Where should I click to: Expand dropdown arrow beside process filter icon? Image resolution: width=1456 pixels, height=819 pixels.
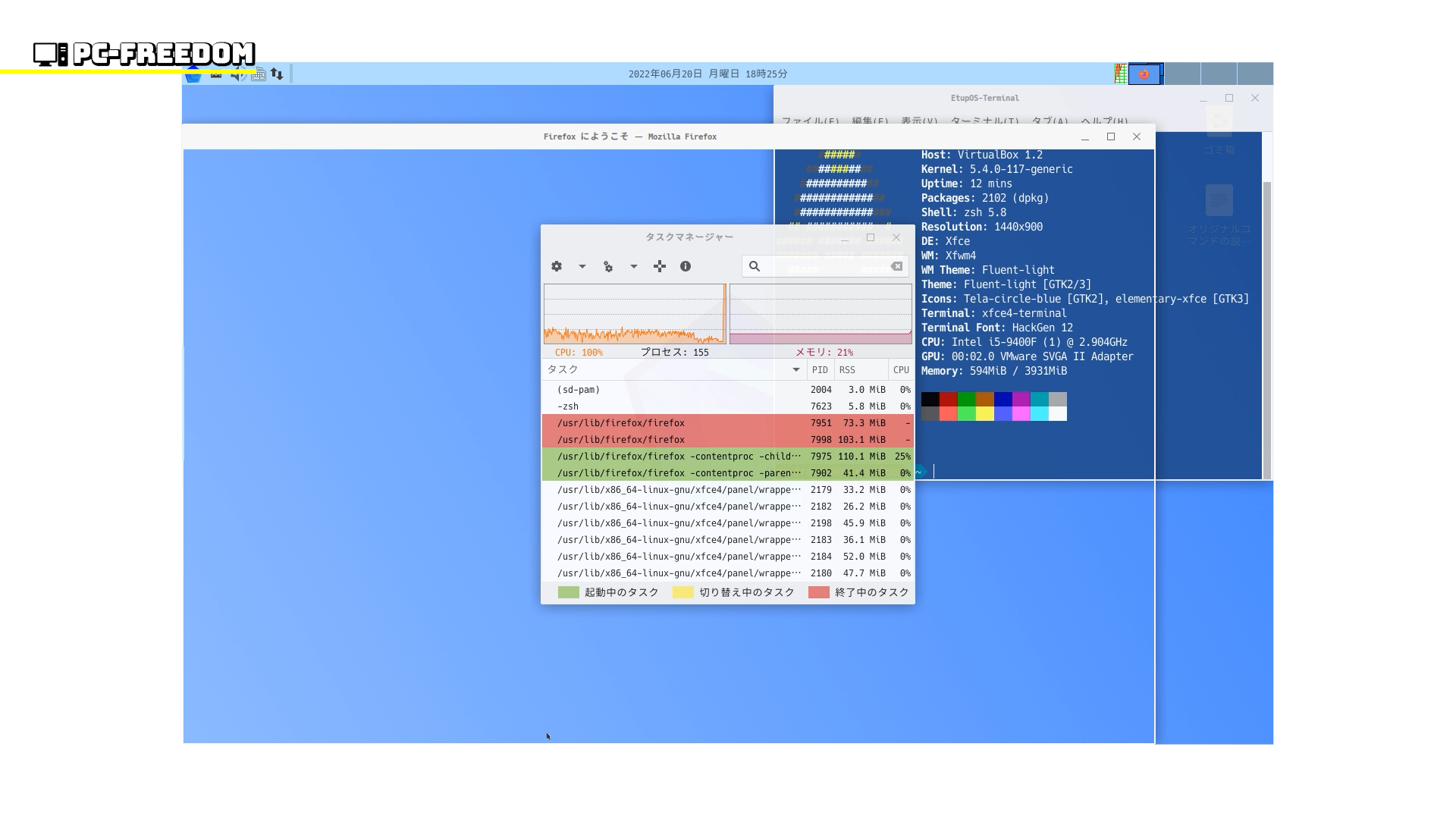634,266
